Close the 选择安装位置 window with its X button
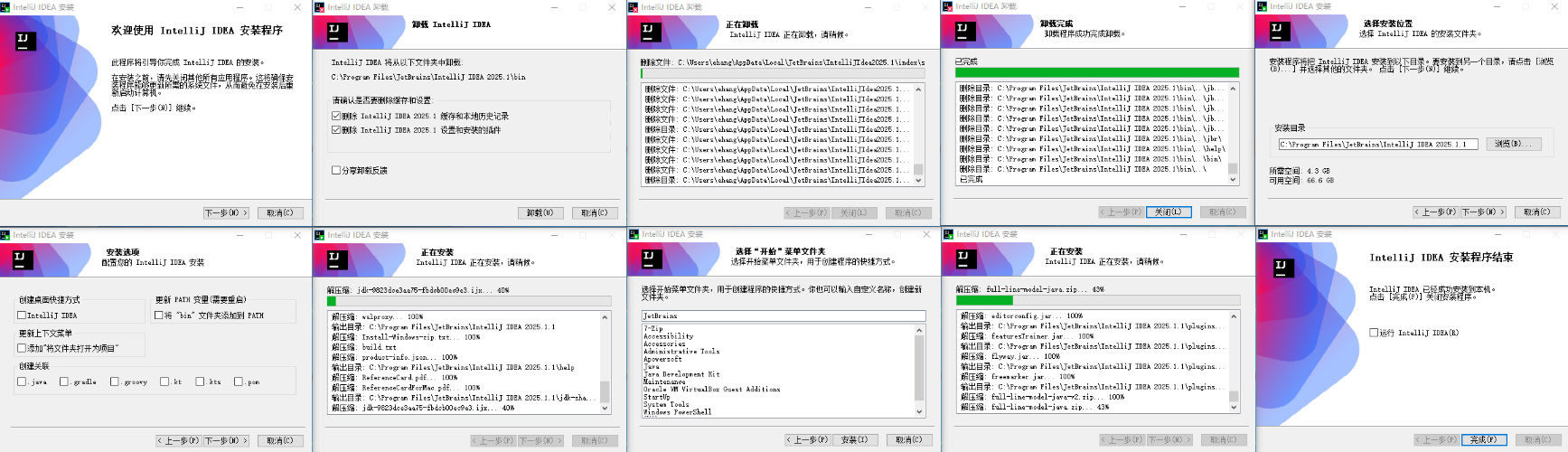This screenshot has height=452, width=1568. click(1555, 7)
